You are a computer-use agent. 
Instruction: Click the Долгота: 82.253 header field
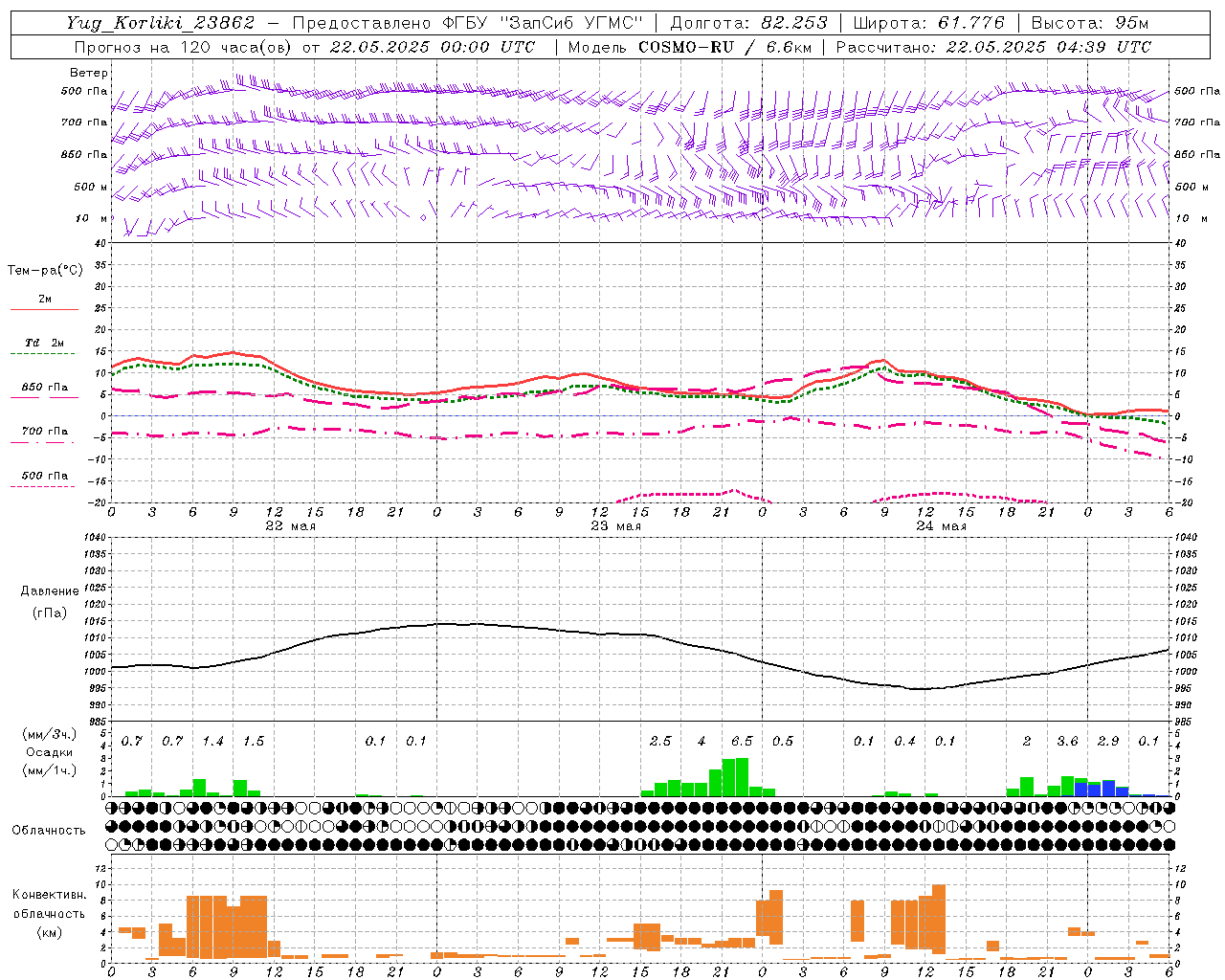click(749, 23)
